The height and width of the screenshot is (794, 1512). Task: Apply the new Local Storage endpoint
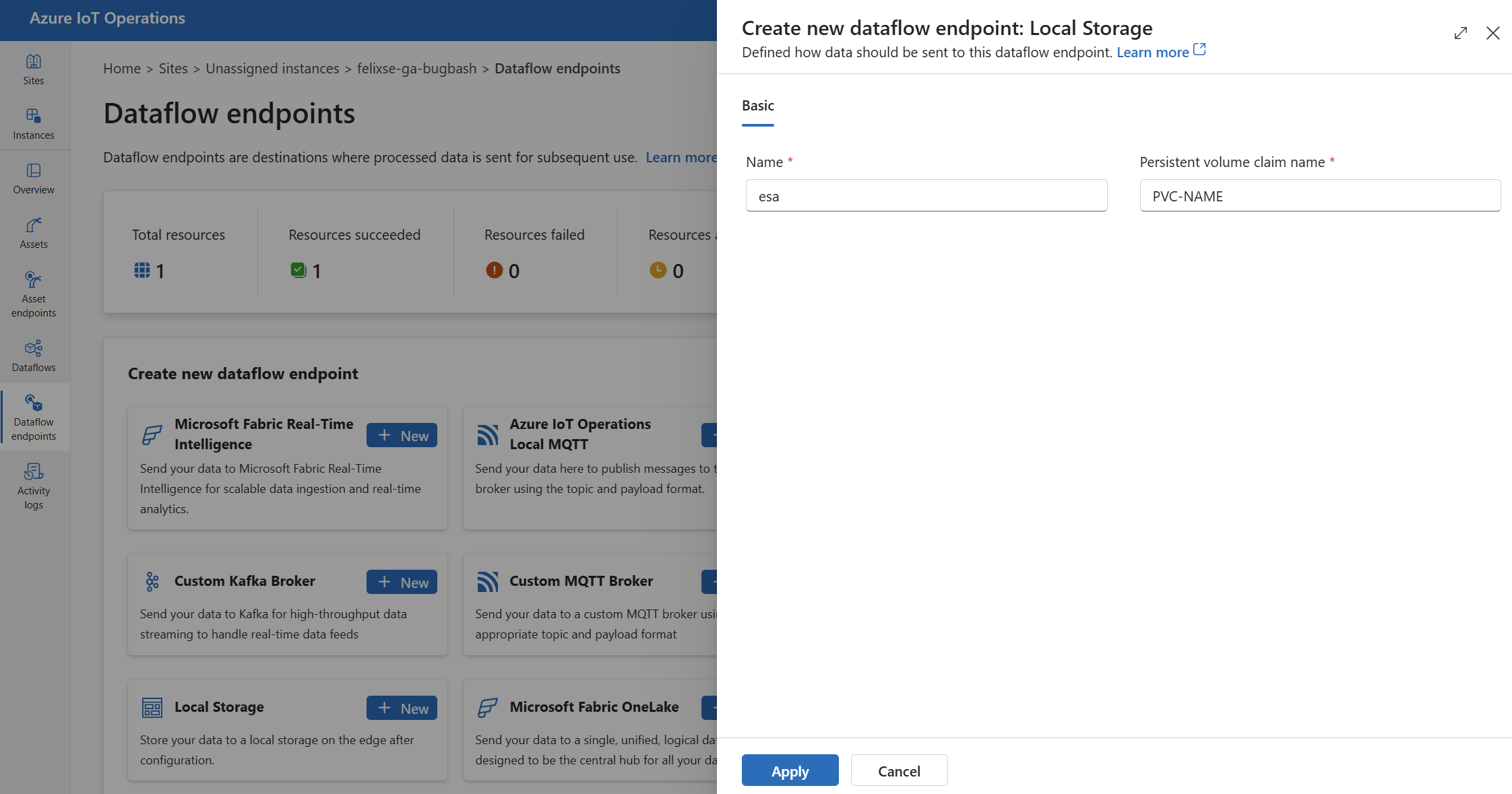pyautogui.click(x=790, y=770)
